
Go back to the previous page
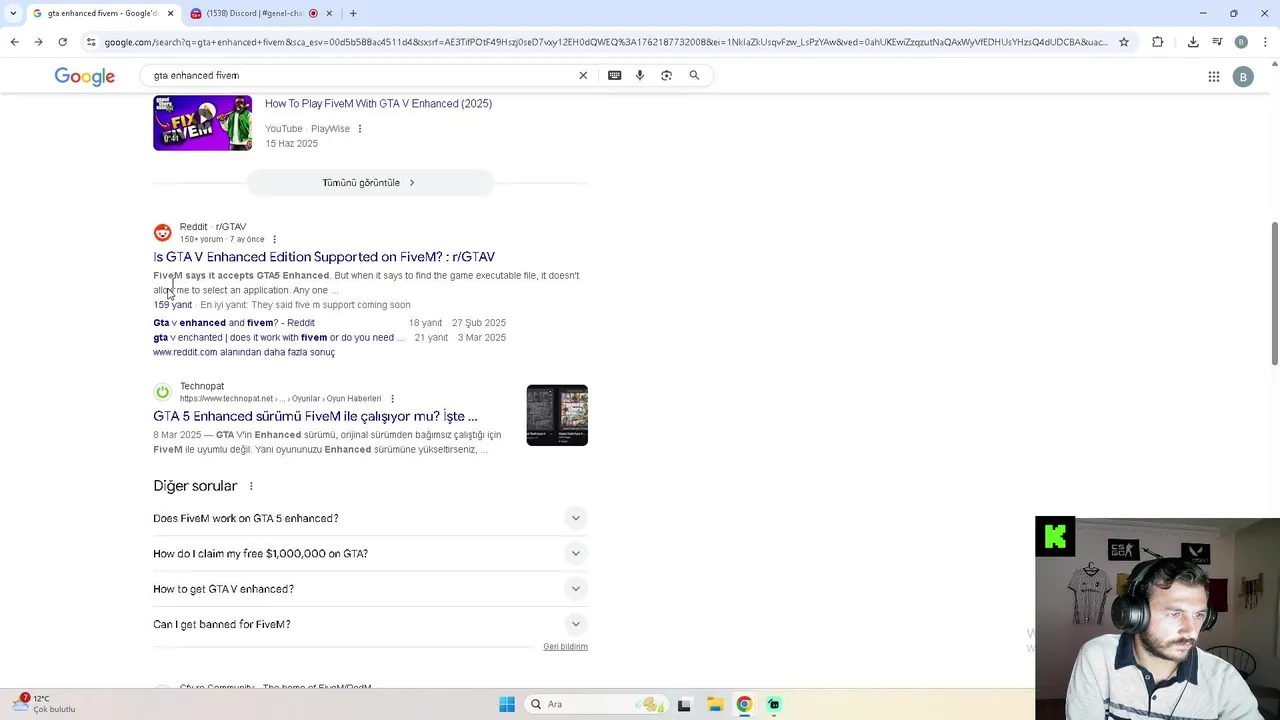[x=14, y=42]
